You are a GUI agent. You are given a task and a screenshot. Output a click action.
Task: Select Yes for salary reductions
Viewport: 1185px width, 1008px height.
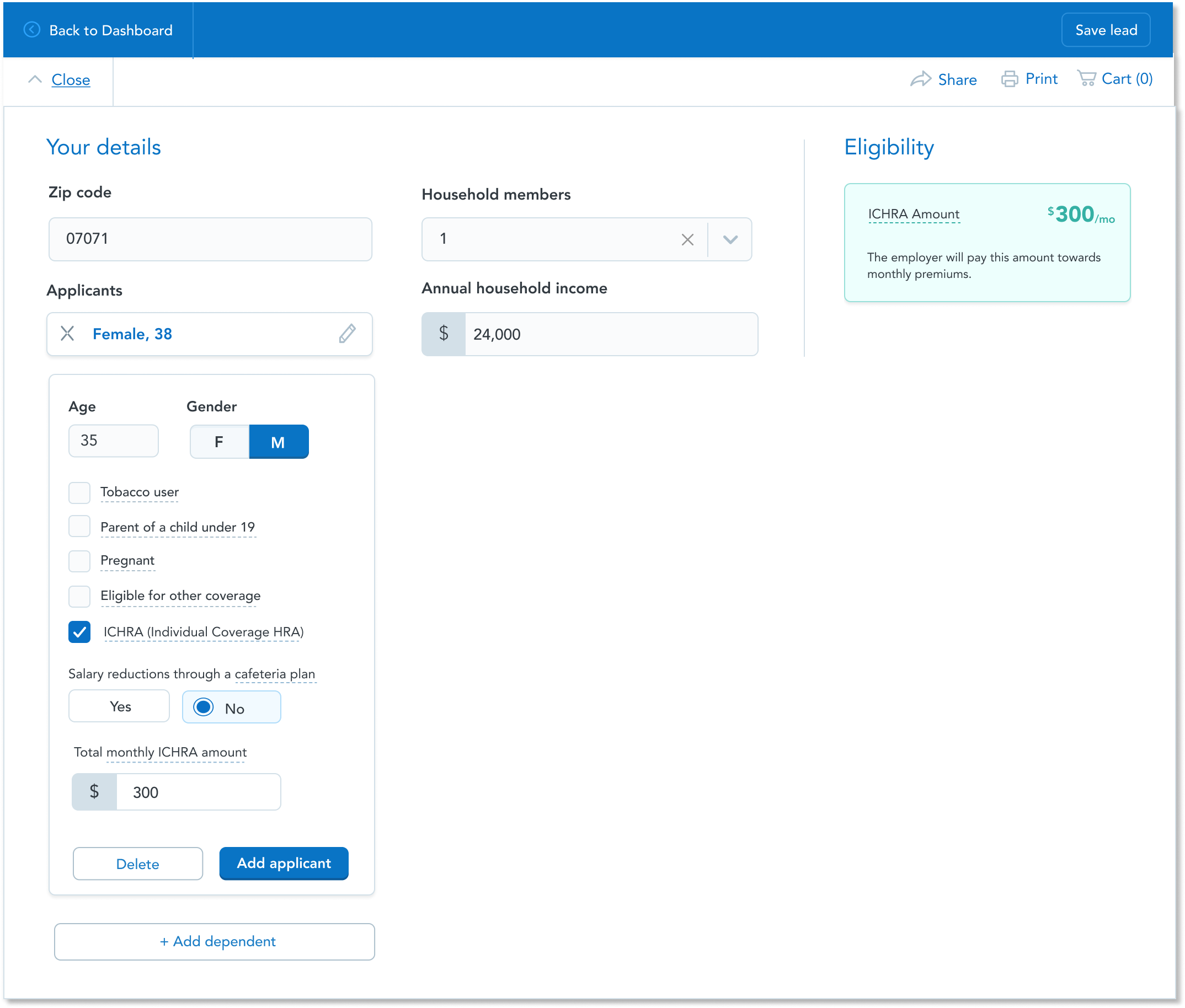click(119, 706)
